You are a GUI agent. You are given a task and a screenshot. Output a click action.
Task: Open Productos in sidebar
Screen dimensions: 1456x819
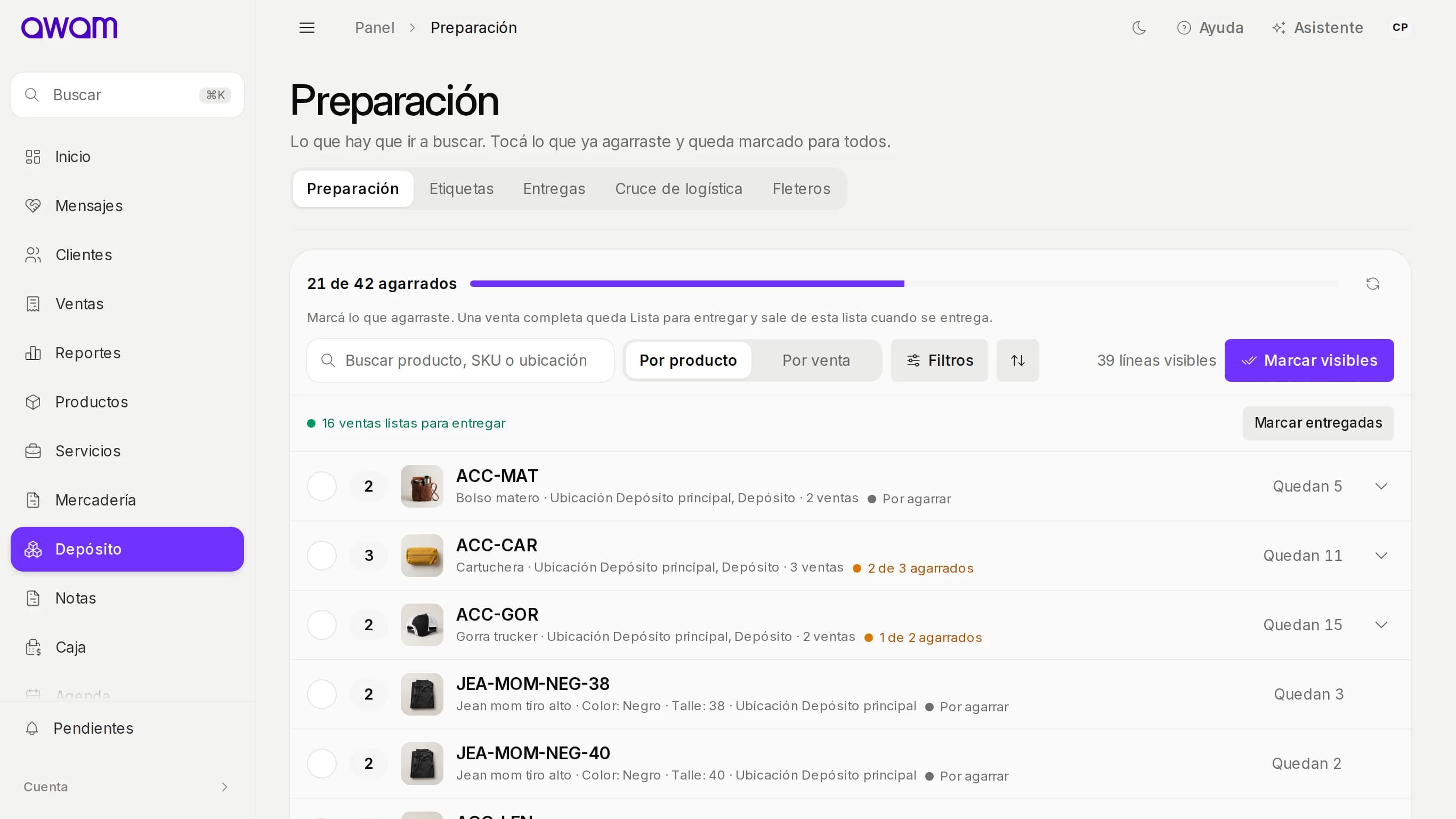click(127, 402)
